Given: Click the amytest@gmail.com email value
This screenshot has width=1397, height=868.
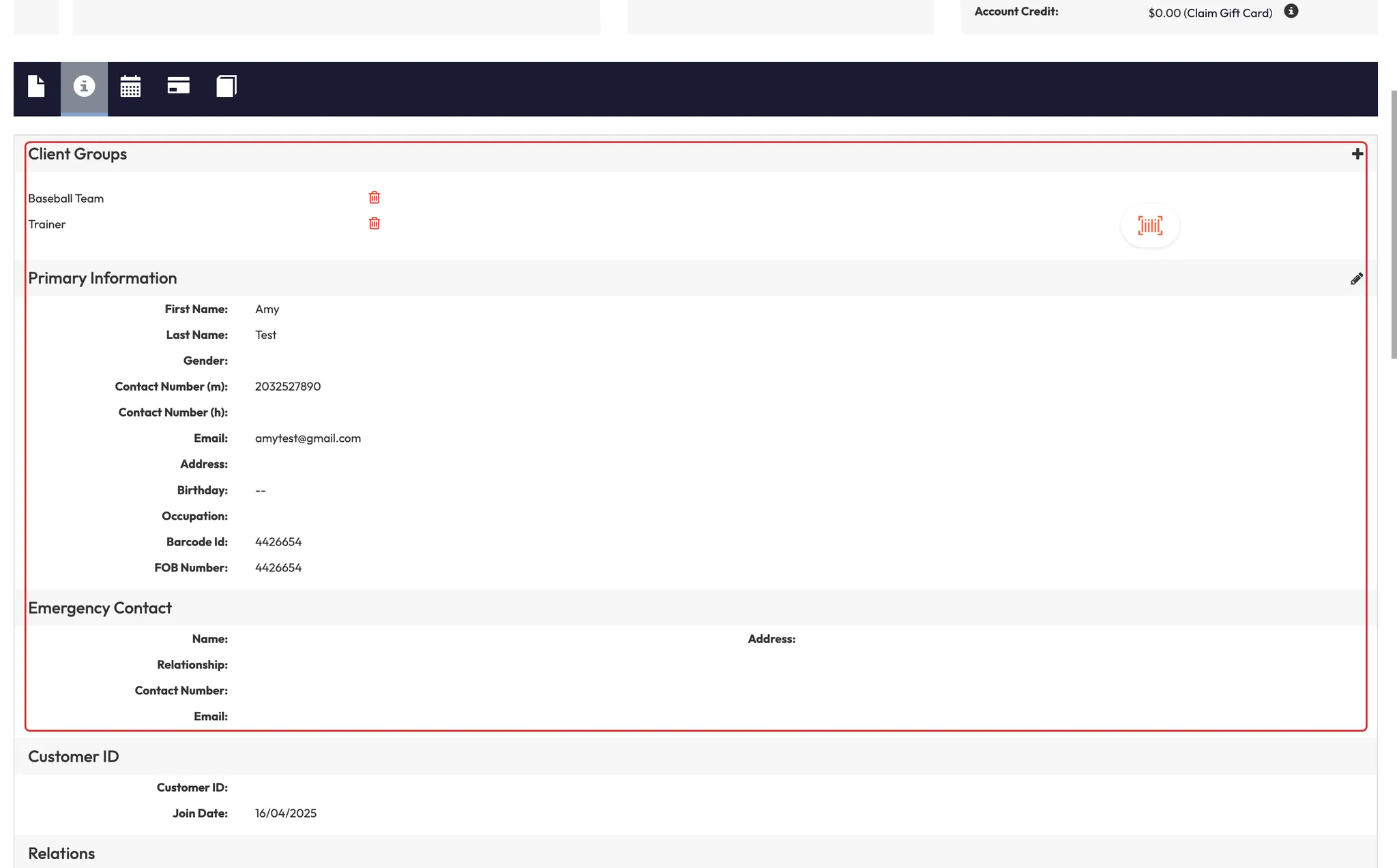Looking at the screenshot, I should [308, 438].
